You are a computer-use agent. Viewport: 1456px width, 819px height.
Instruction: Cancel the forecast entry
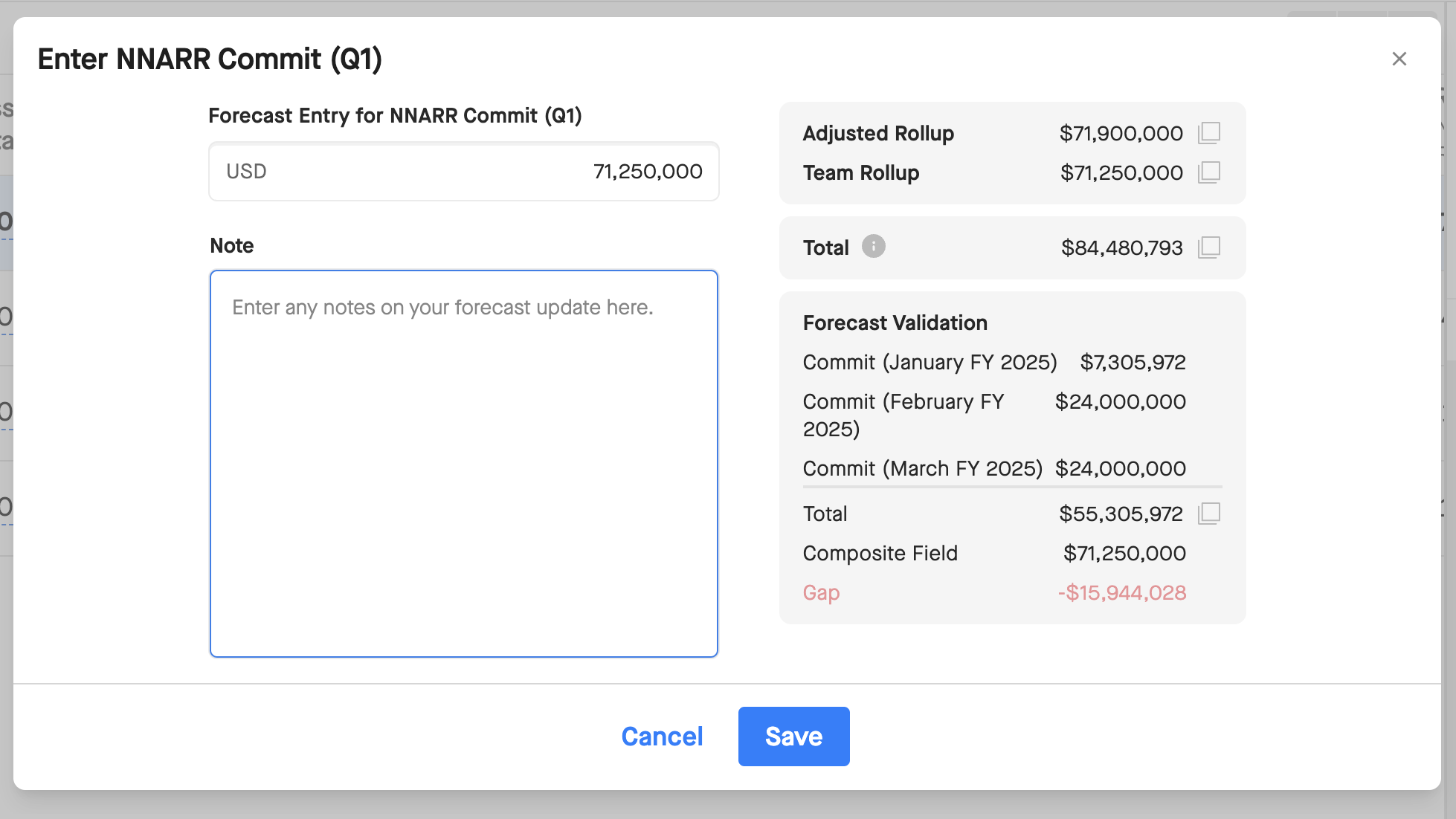662,737
